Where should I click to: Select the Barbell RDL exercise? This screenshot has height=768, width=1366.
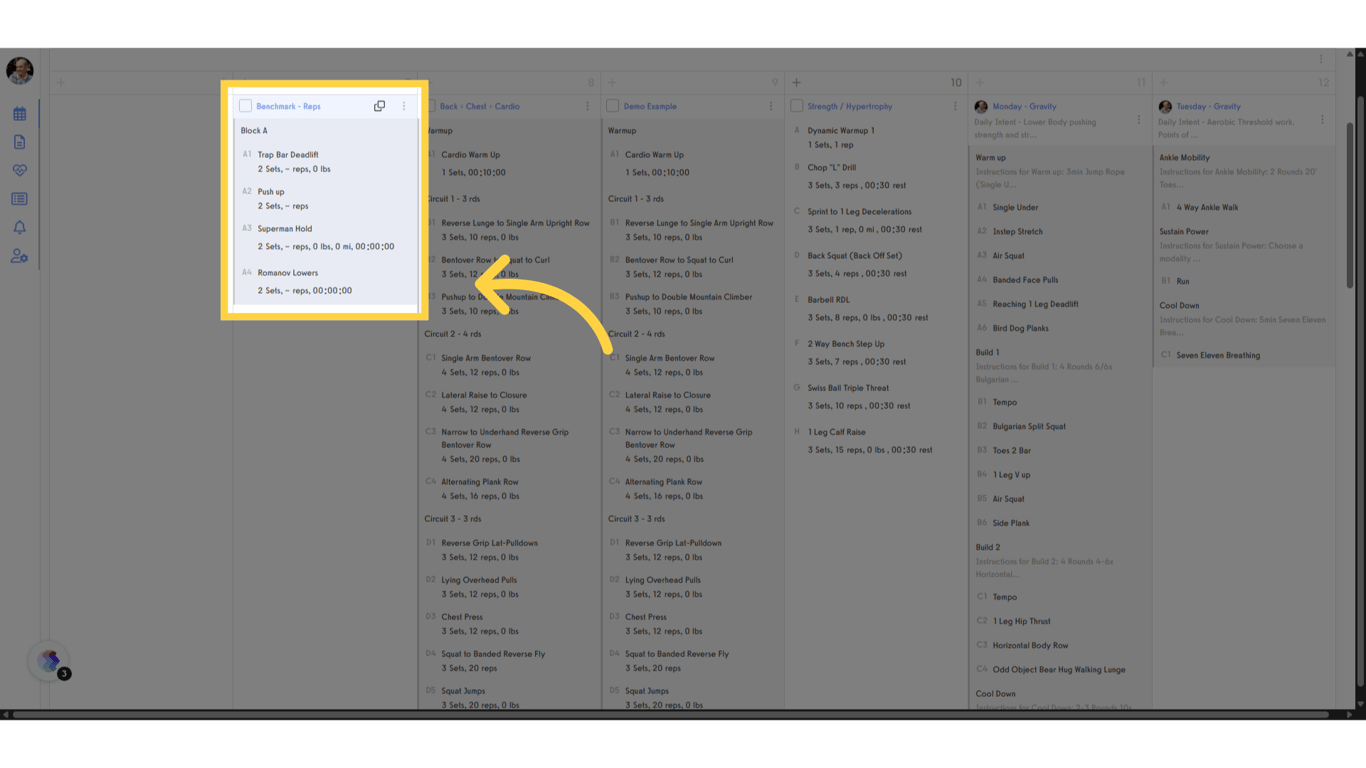pos(829,300)
